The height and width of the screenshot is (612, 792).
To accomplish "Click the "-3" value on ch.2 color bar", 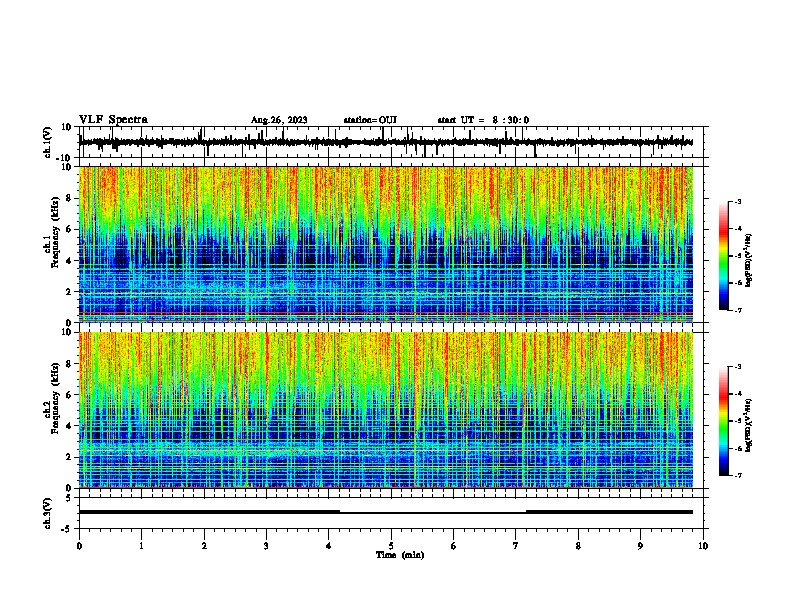I will [738, 367].
